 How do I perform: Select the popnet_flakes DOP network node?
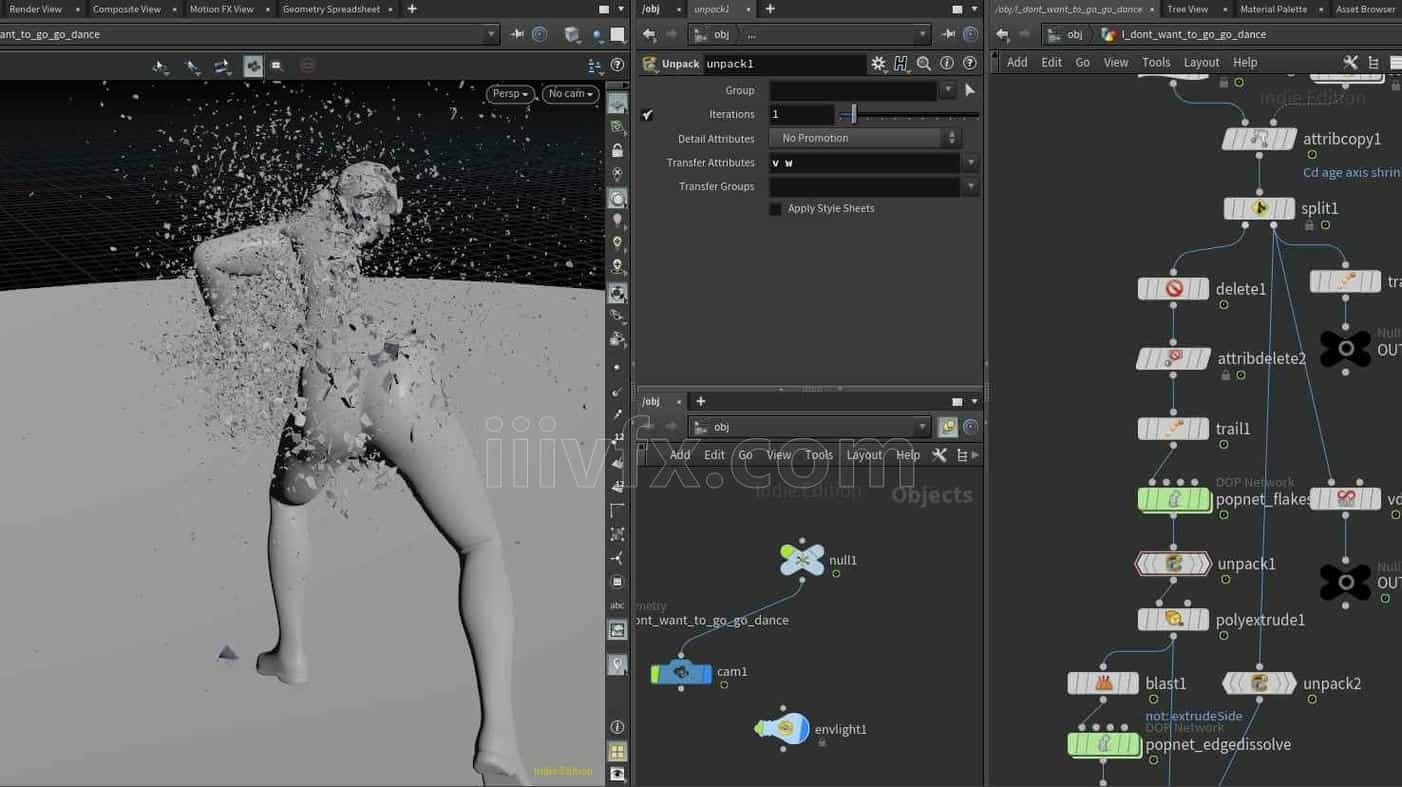1174,499
